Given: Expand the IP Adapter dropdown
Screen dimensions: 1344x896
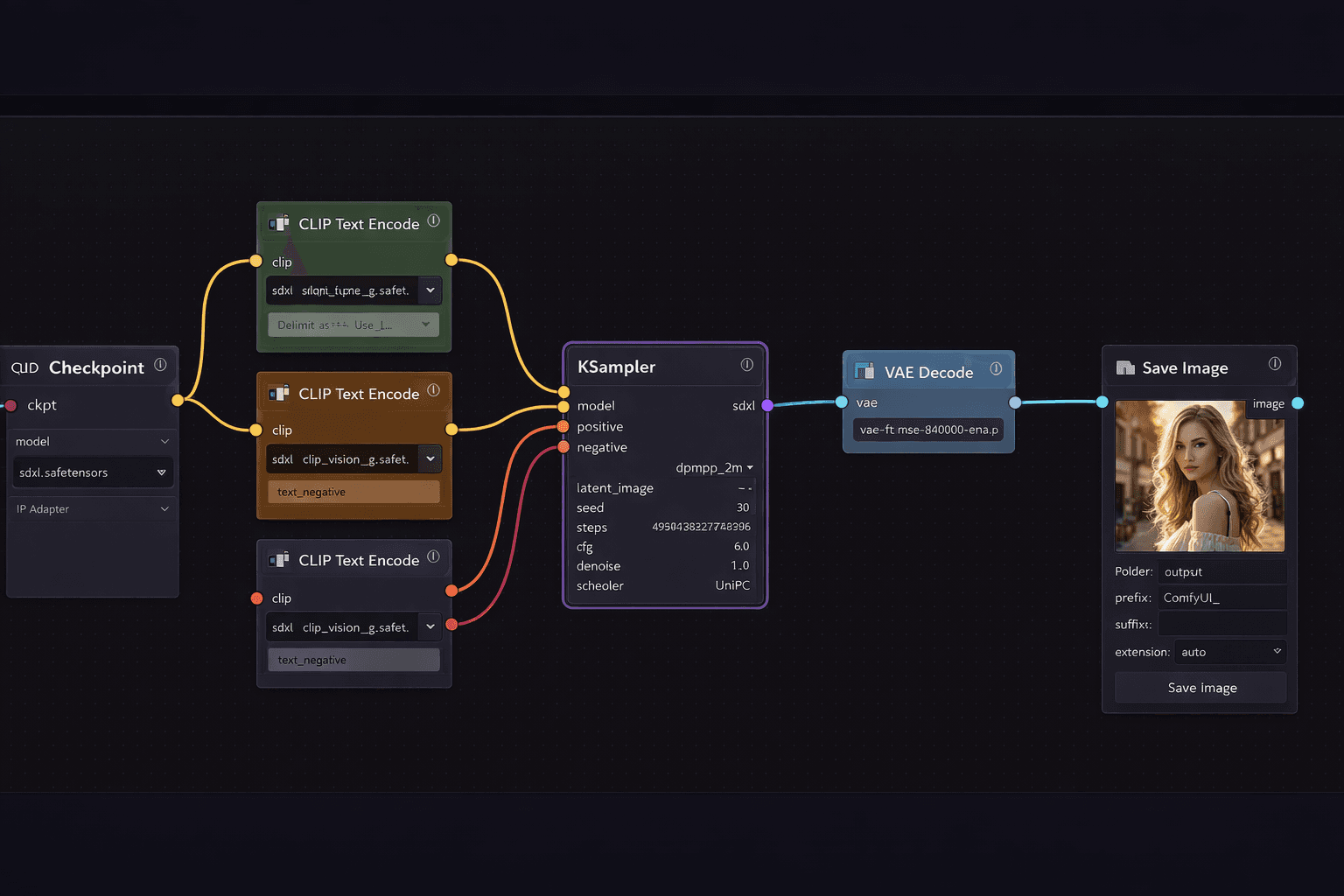Looking at the screenshot, I should point(92,508).
